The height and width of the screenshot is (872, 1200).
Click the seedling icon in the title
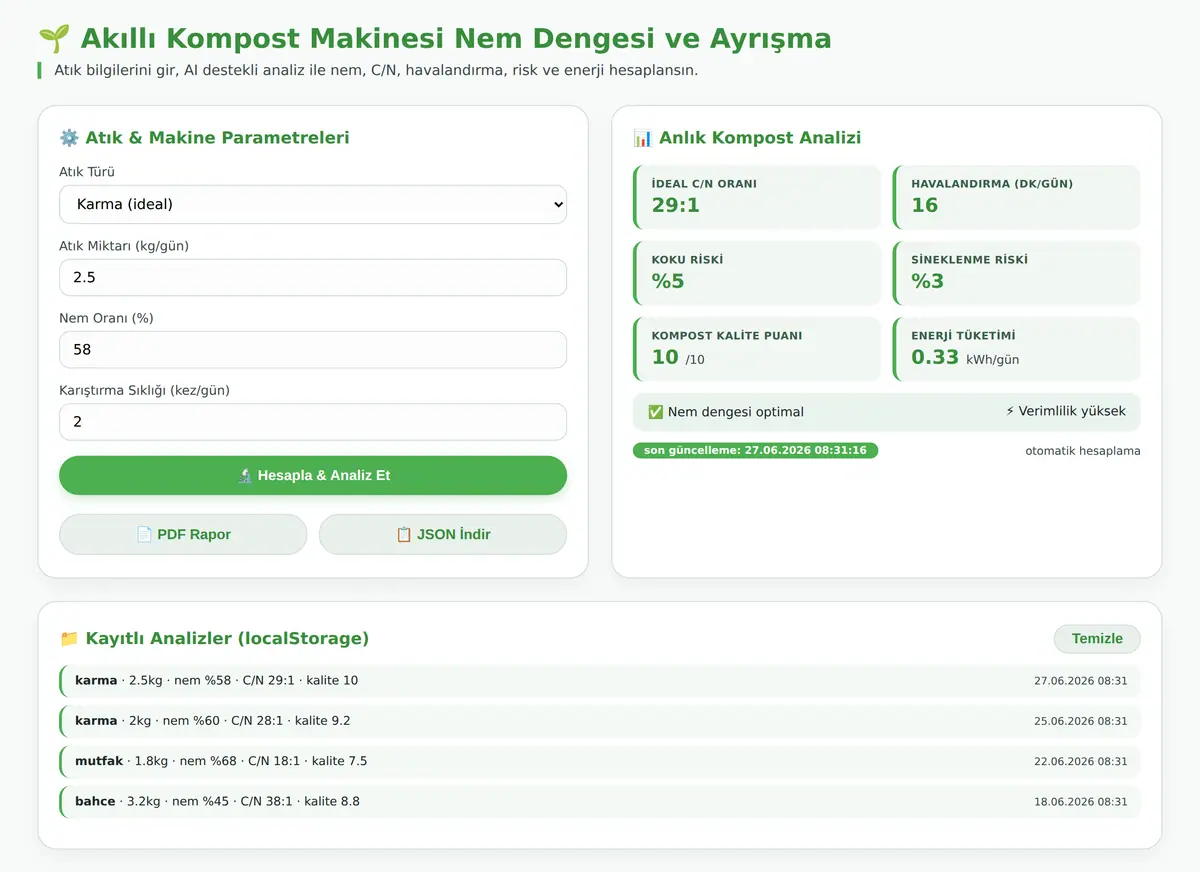tap(53, 39)
